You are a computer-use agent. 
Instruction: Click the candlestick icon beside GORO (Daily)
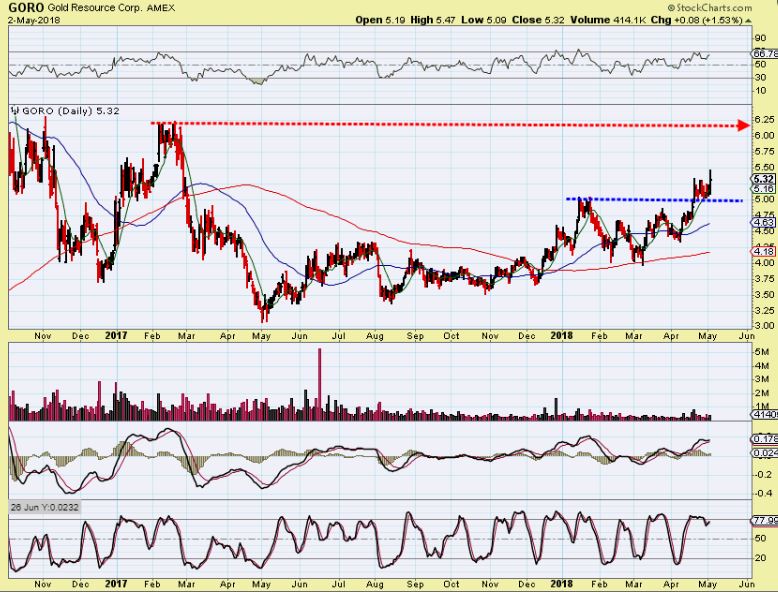click(15, 111)
